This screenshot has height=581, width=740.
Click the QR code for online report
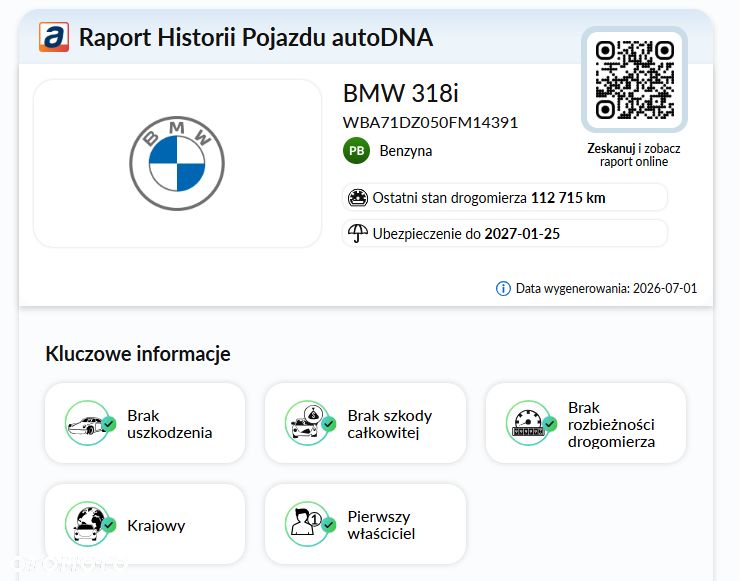point(634,80)
